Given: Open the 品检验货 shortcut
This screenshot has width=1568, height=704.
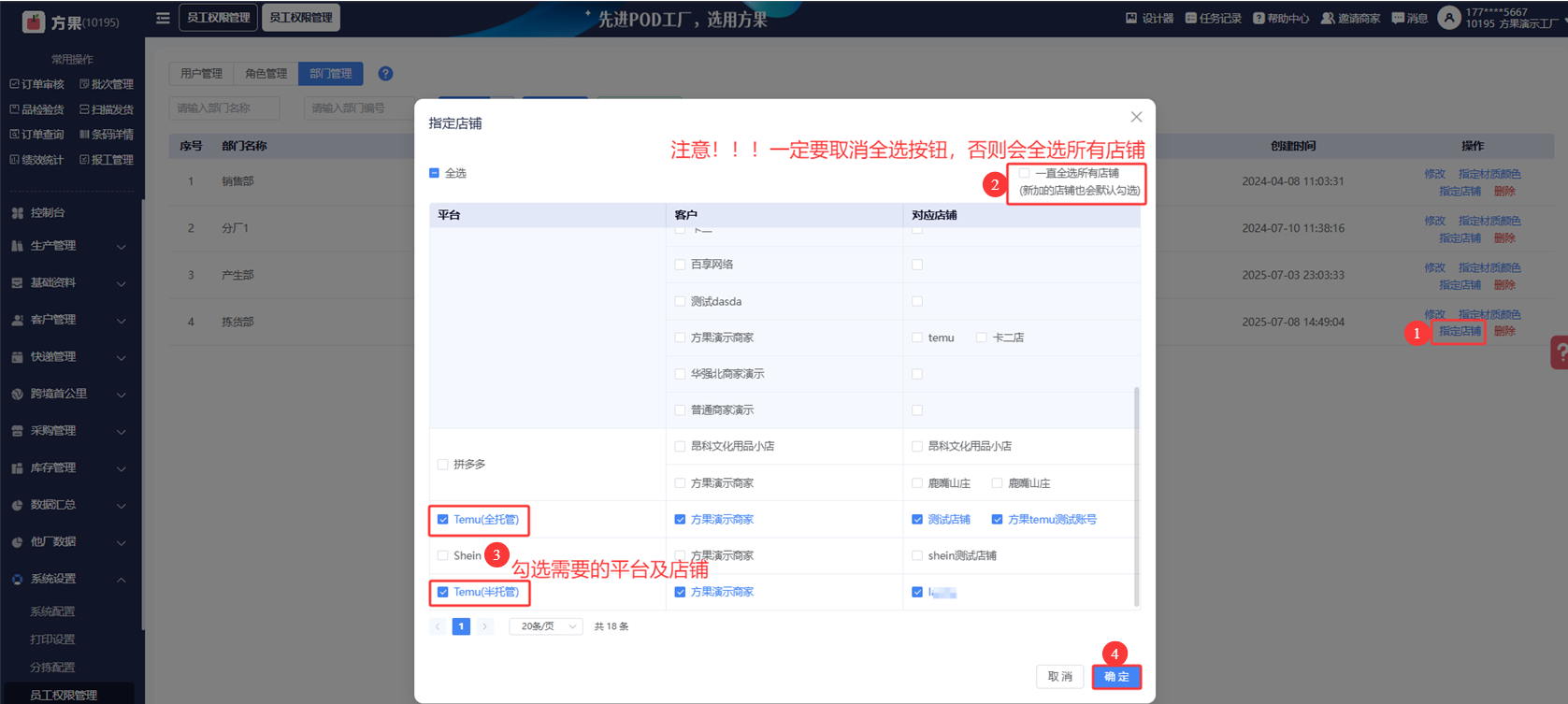Looking at the screenshot, I should click(x=37, y=109).
